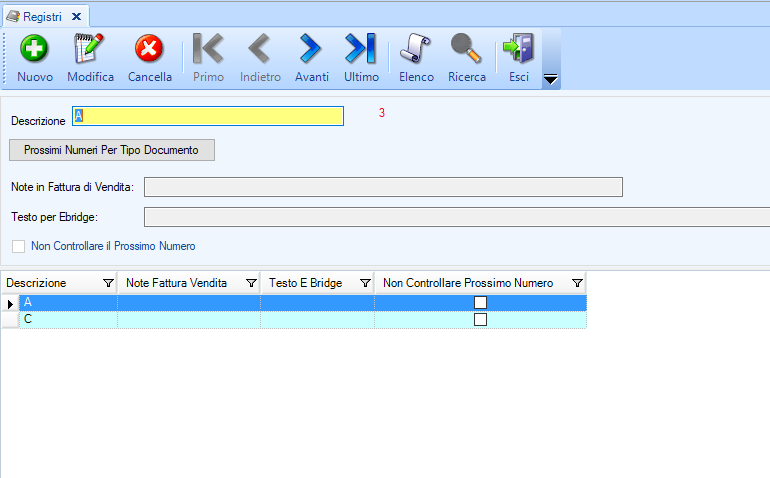Open the Elenco list view

tap(415, 49)
